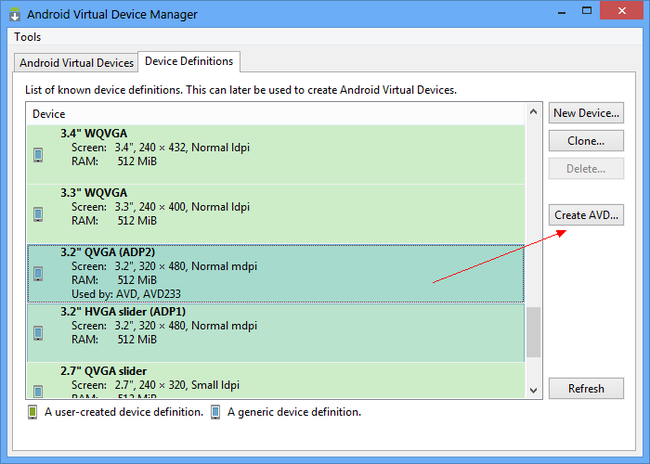Click the device icon for 3.3" WQVGA
The image size is (650, 464).
tap(38, 214)
